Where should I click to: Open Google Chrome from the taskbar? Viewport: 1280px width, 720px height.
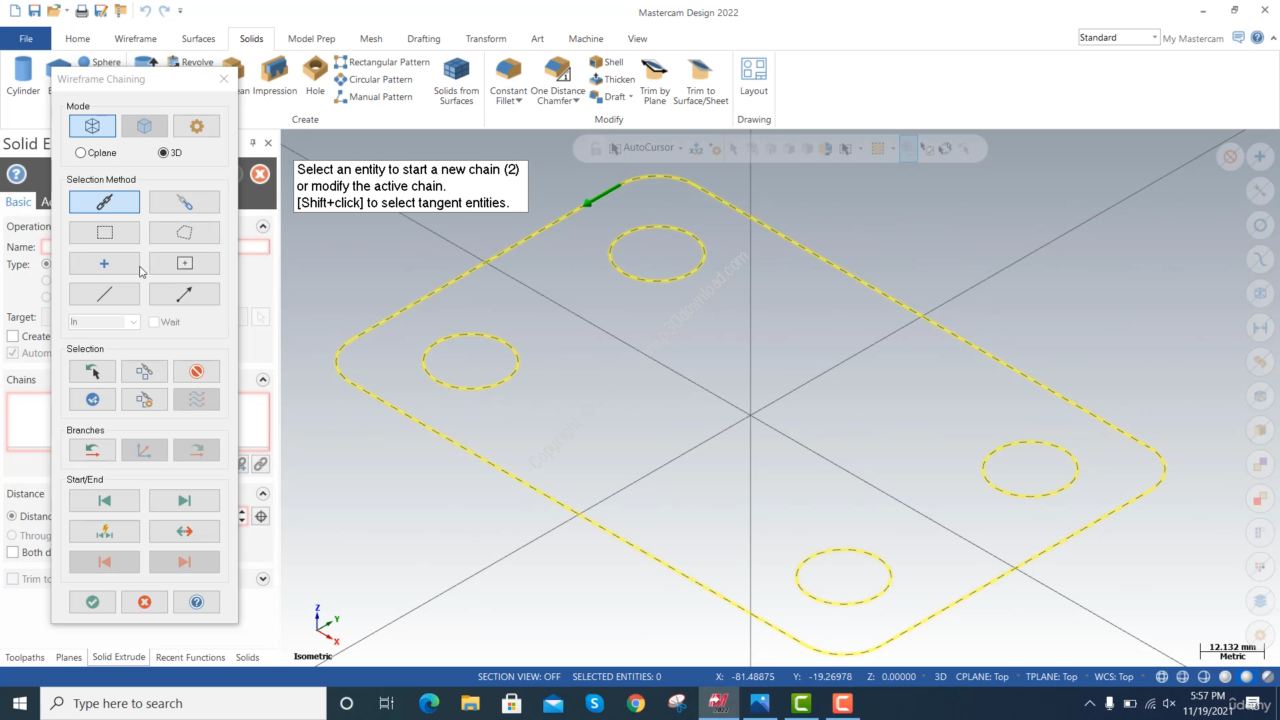point(636,703)
